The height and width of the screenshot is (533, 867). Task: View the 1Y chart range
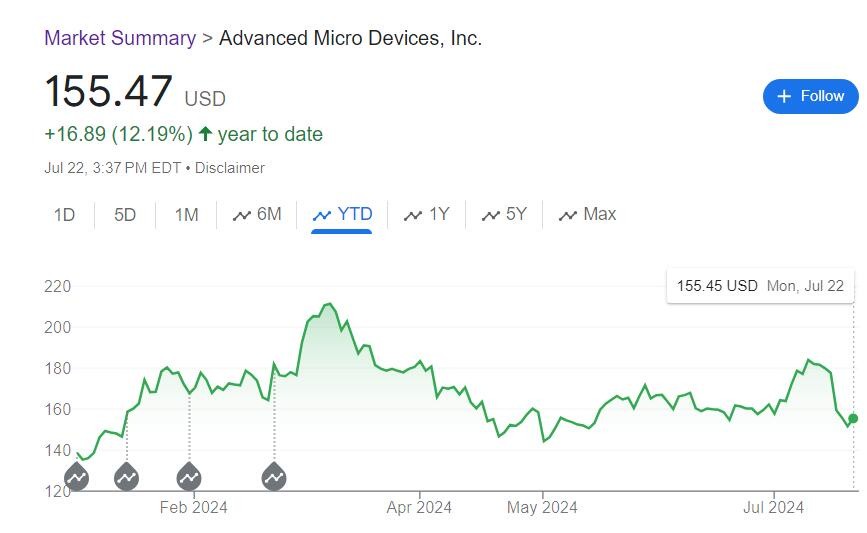[x=426, y=214]
